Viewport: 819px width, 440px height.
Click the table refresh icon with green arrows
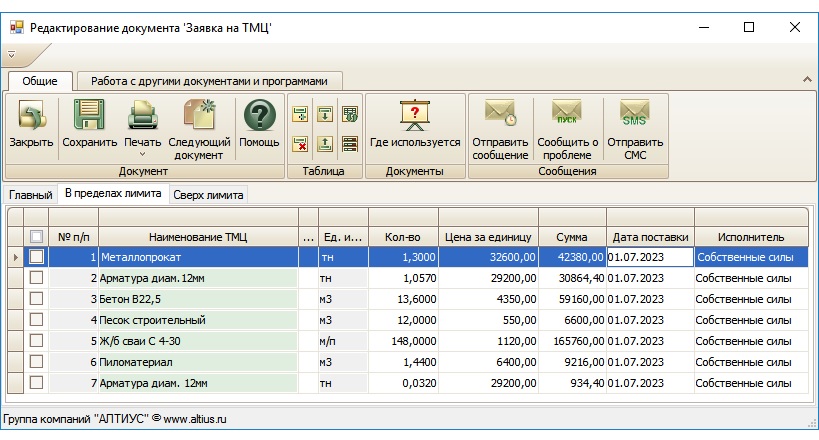click(350, 114)
